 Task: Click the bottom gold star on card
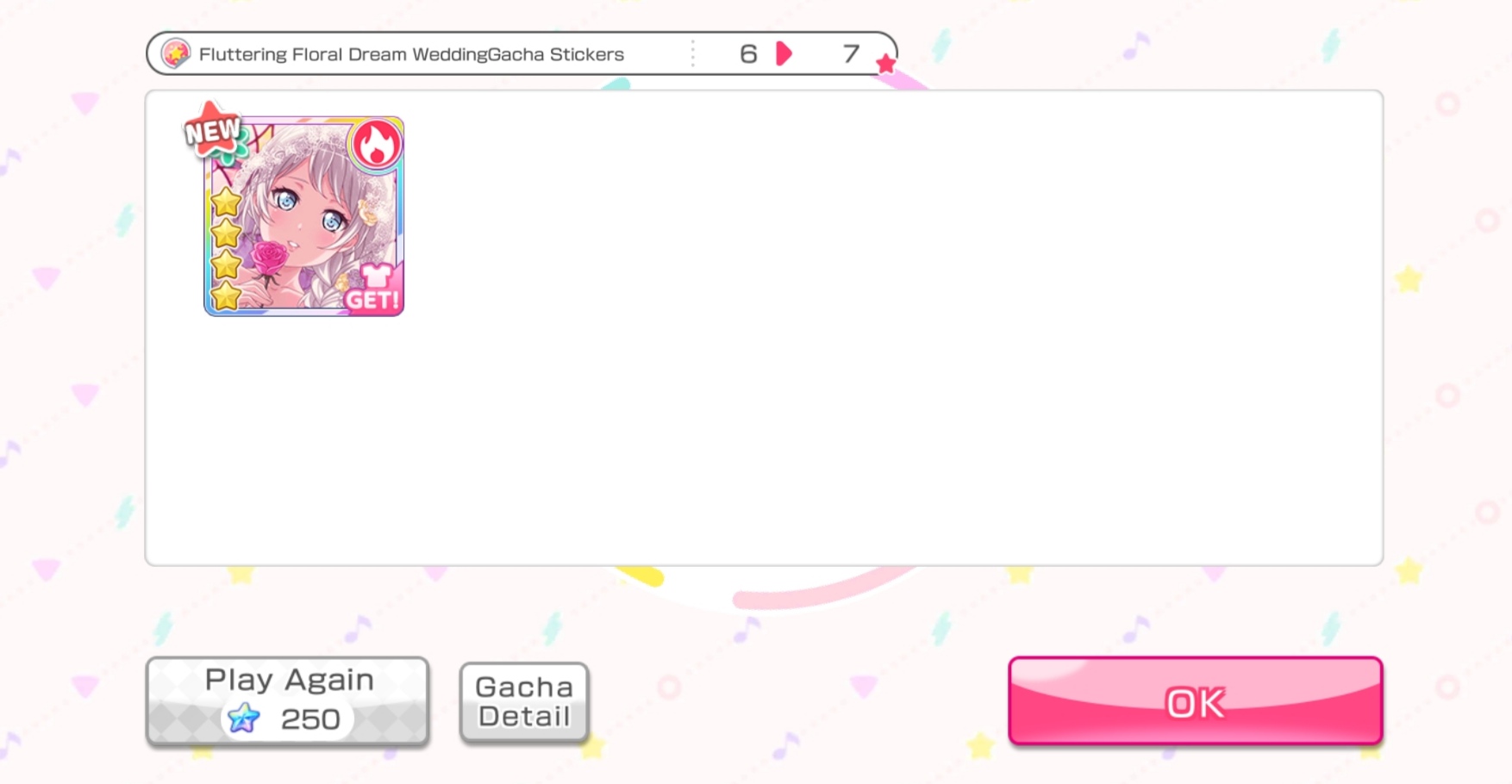pos(226,296)
